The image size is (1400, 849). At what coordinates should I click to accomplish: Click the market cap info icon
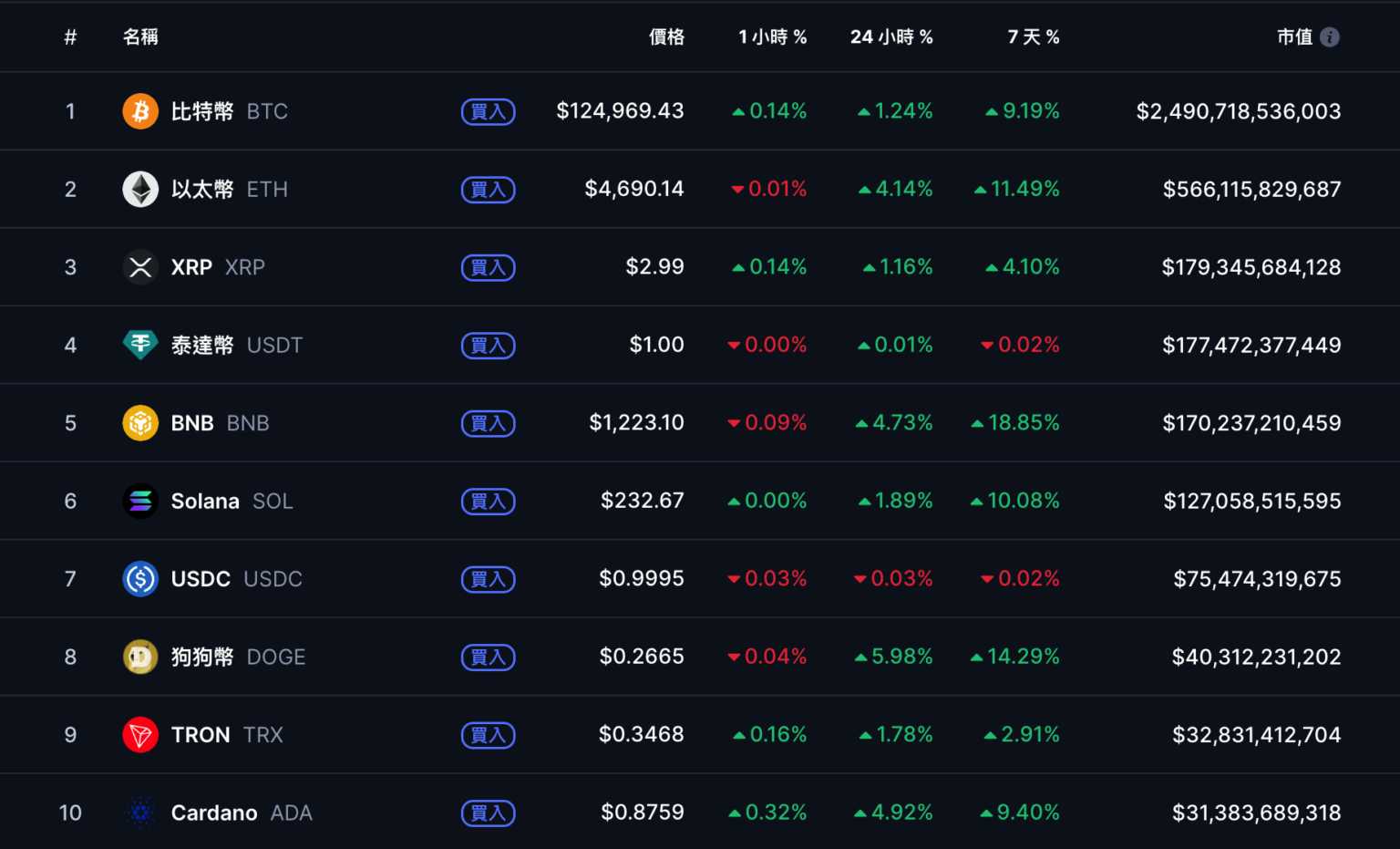coord(1330,37)
